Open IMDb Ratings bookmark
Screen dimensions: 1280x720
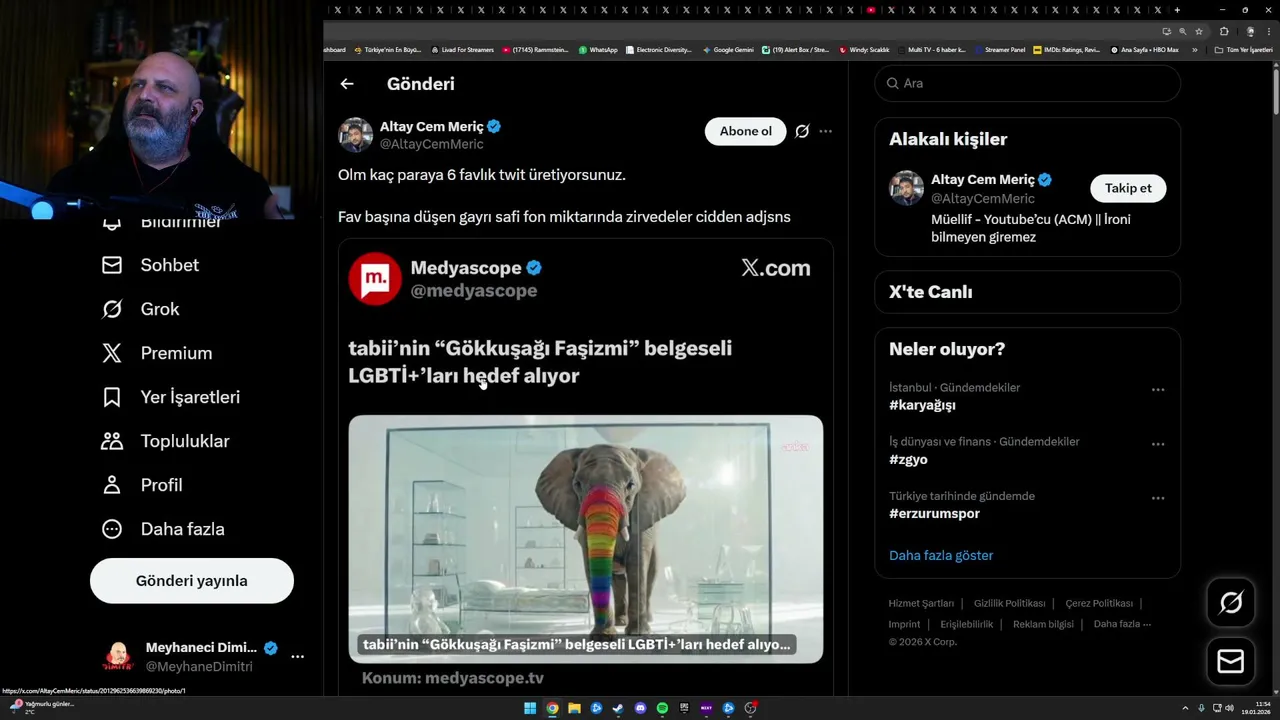(1067, 49)
